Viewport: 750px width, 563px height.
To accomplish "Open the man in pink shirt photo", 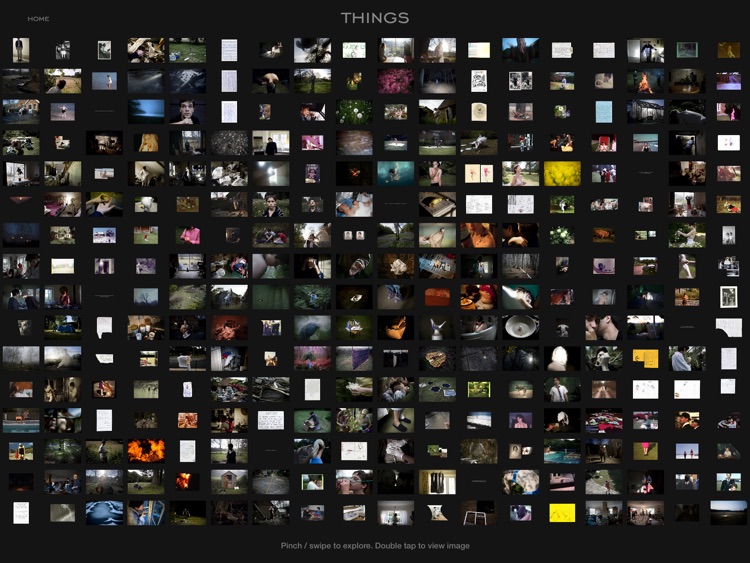I will [x=187, y=236].
